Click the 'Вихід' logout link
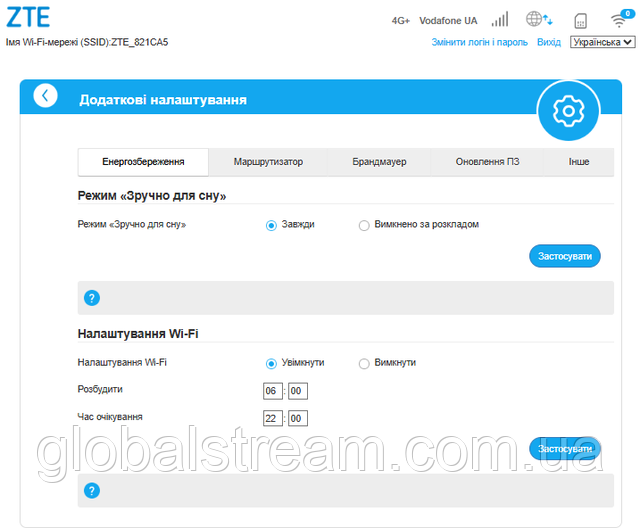 pyautogui.click(x=548, y=43)
